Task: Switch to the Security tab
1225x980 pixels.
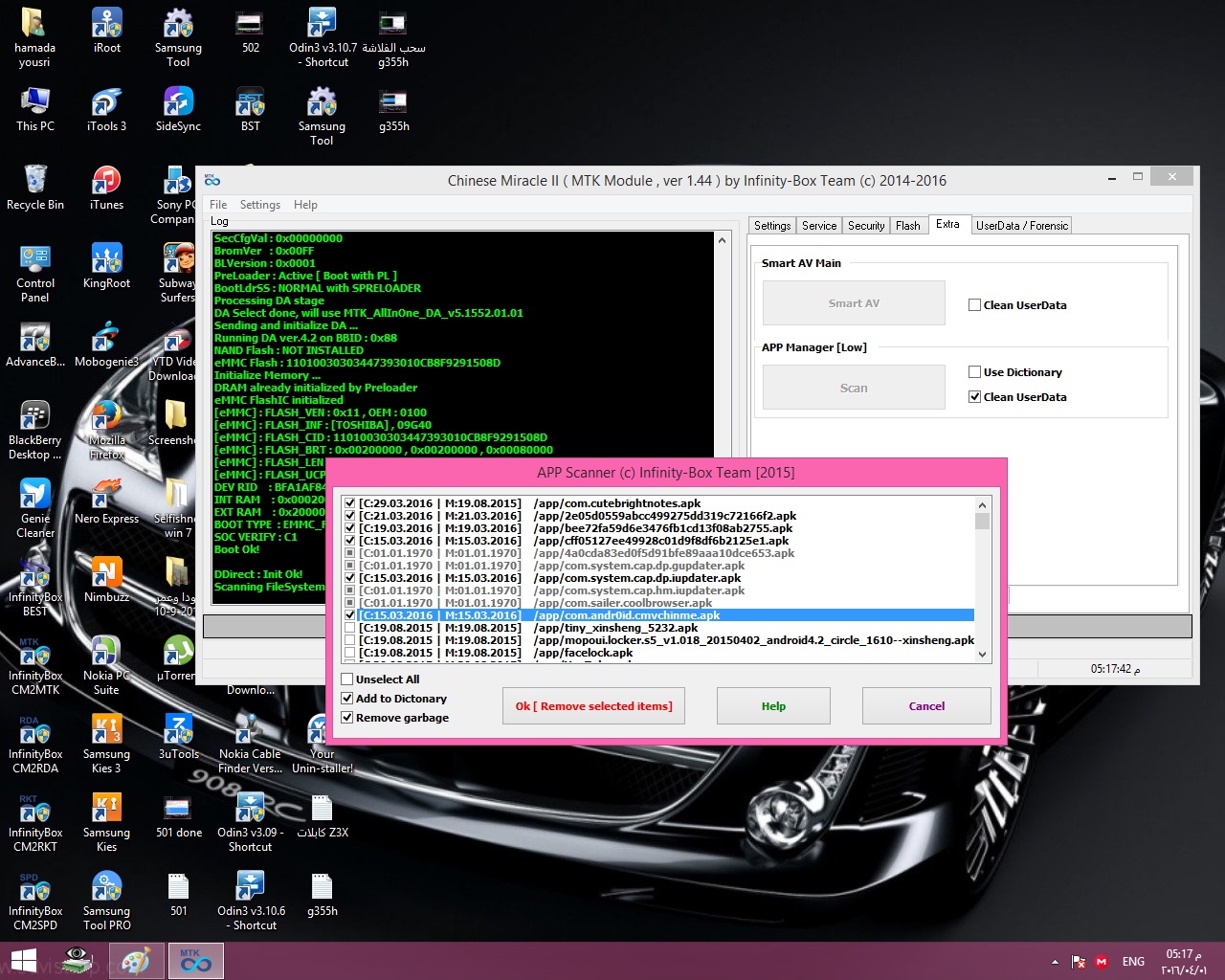Action: click(866, 226)
